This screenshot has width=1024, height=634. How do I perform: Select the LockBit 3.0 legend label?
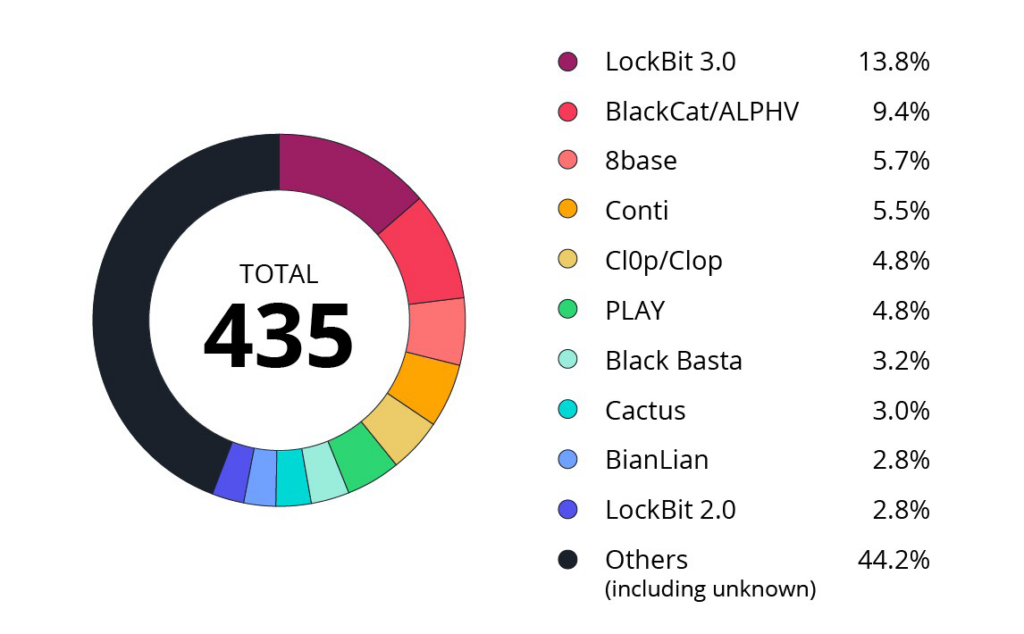(671, 62)
